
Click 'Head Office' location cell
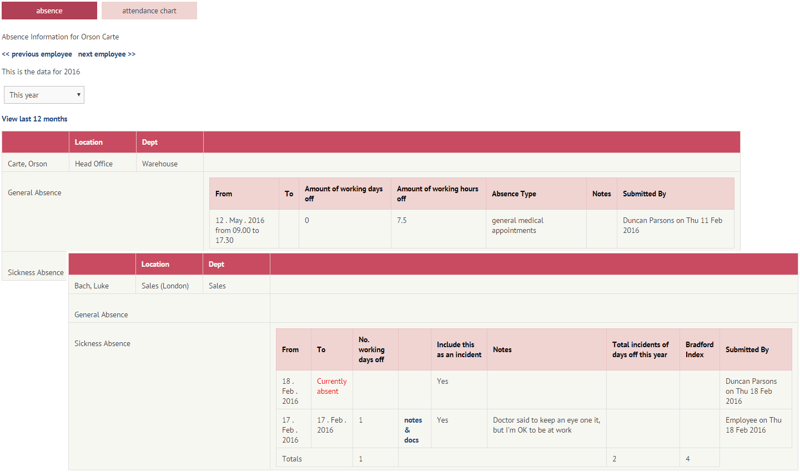(x=94, y=164)
